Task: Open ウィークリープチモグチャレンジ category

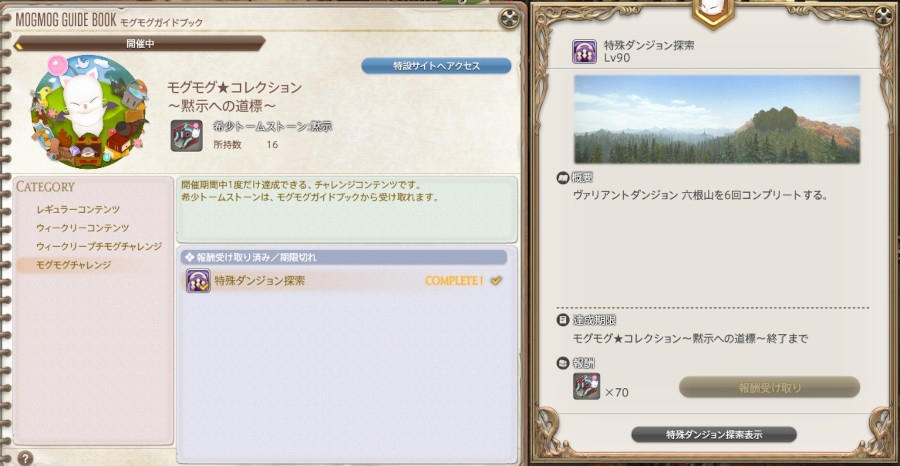Action: coord(99,246)
